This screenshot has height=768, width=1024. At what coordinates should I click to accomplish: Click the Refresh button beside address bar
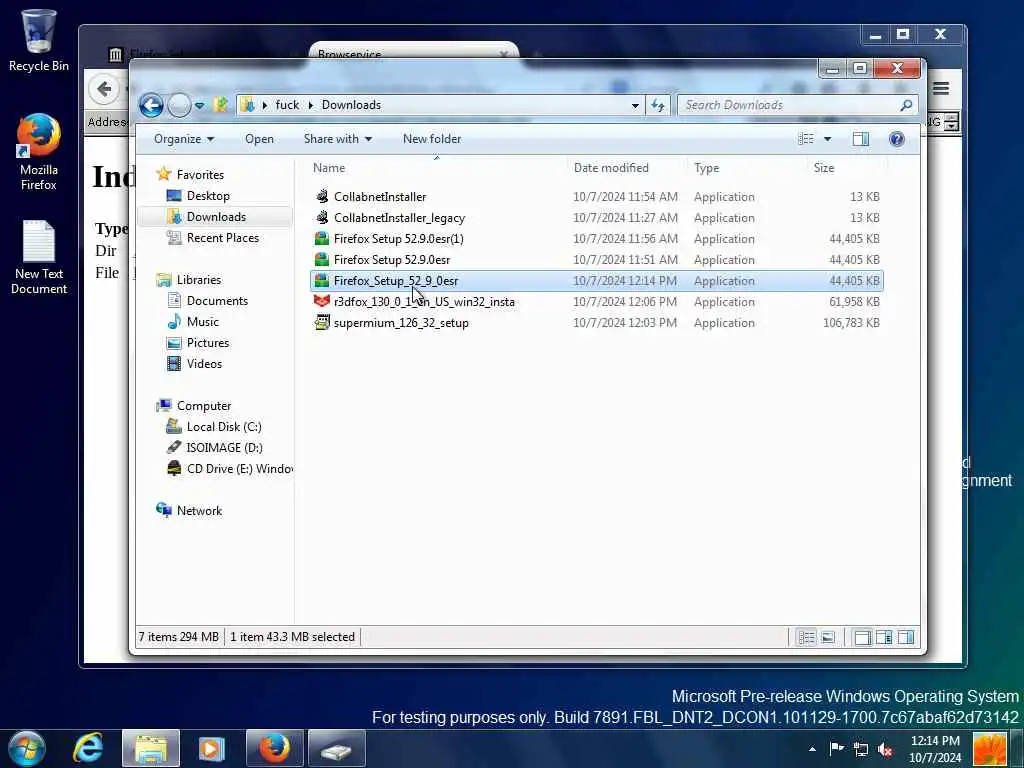coord(658,105)
